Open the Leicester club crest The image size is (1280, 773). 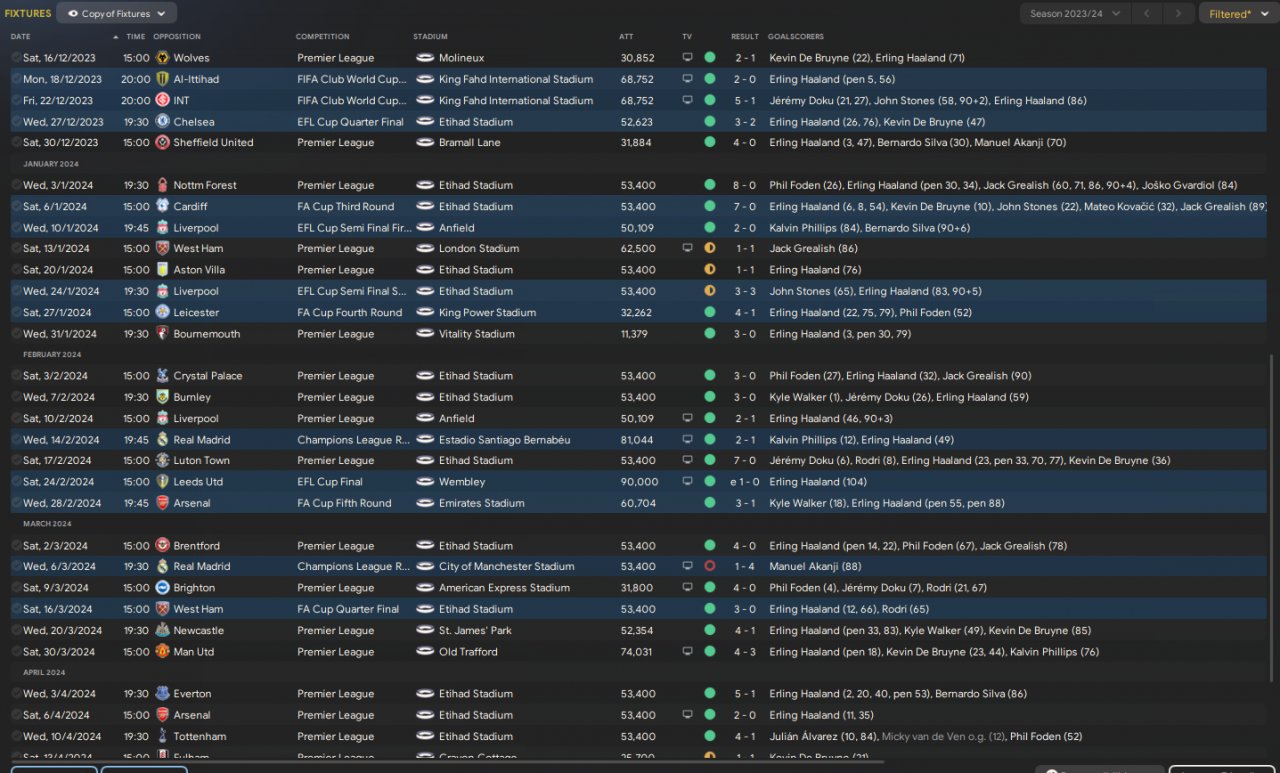pos(162,312)
